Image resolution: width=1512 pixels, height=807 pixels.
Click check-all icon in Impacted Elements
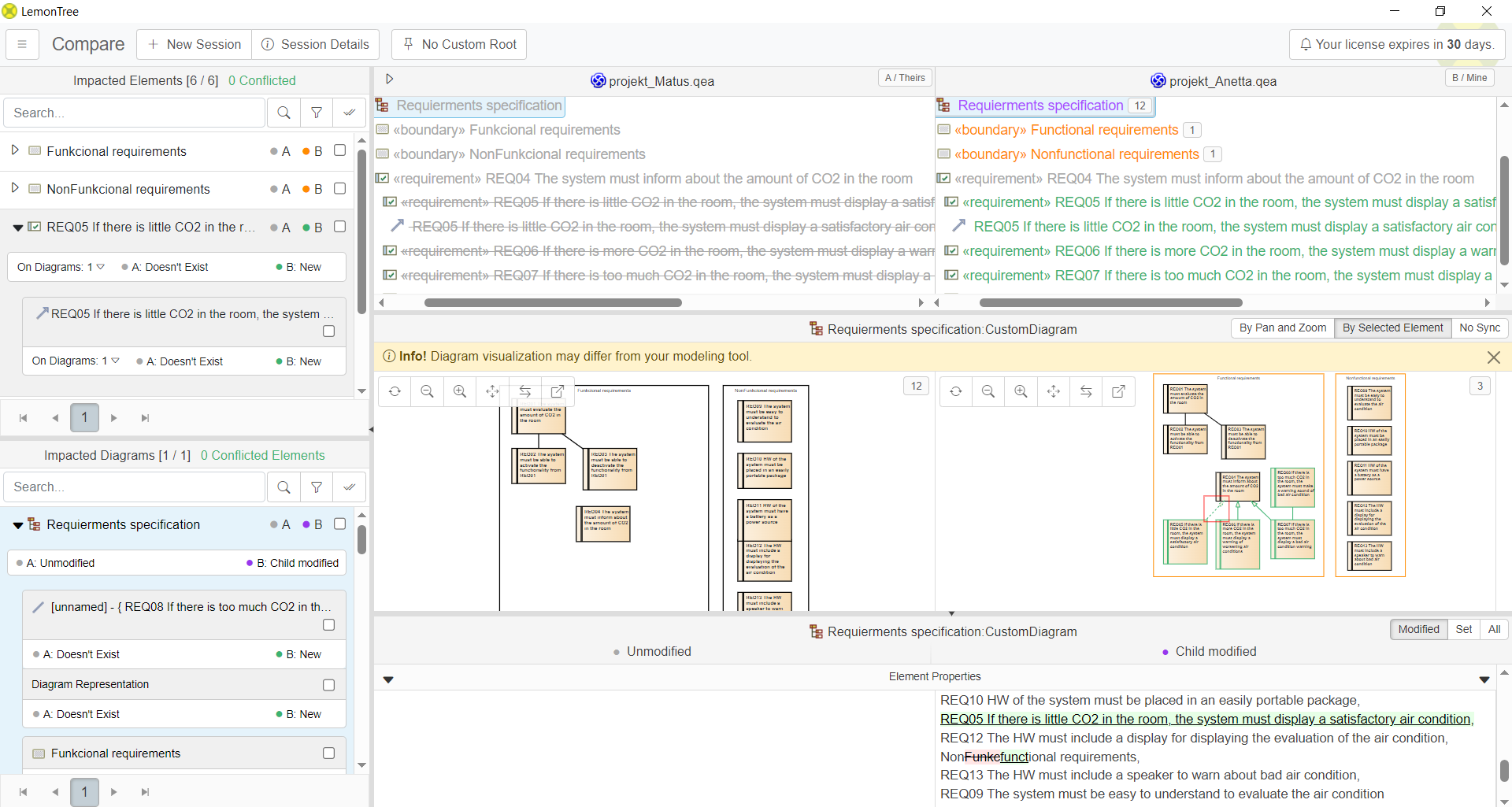click(350, 113)
